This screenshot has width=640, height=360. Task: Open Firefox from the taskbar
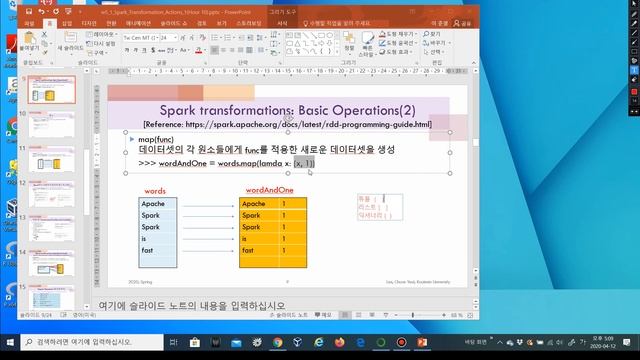(340, 342)
